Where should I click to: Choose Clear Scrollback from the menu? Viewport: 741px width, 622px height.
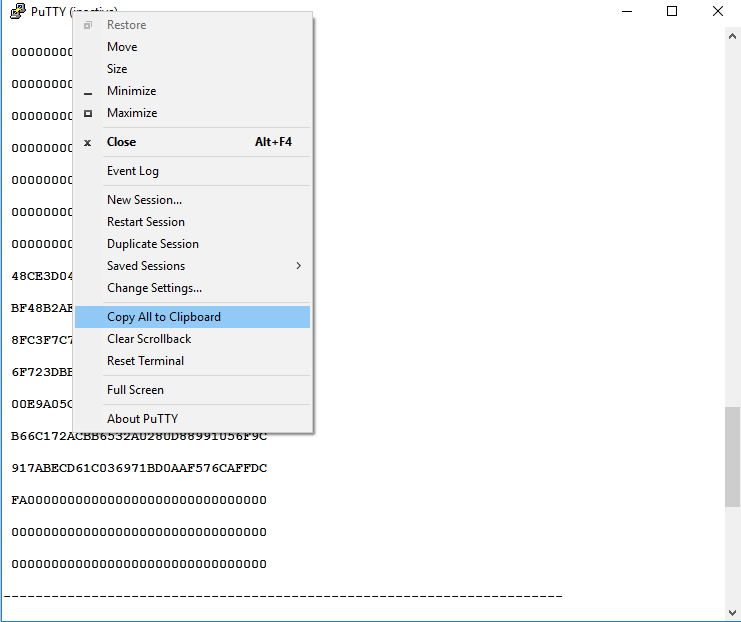pos(149,339)
